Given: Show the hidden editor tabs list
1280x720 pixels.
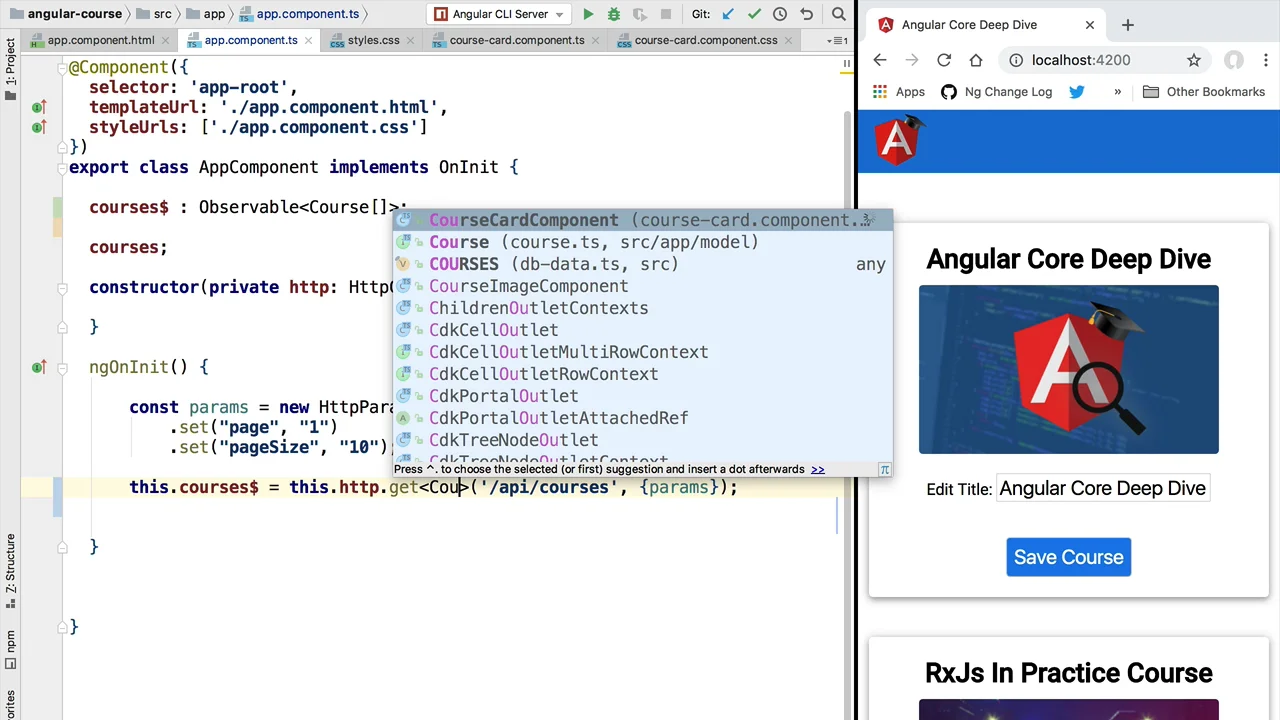Looking at the screenshot, I should click(837, 40).
